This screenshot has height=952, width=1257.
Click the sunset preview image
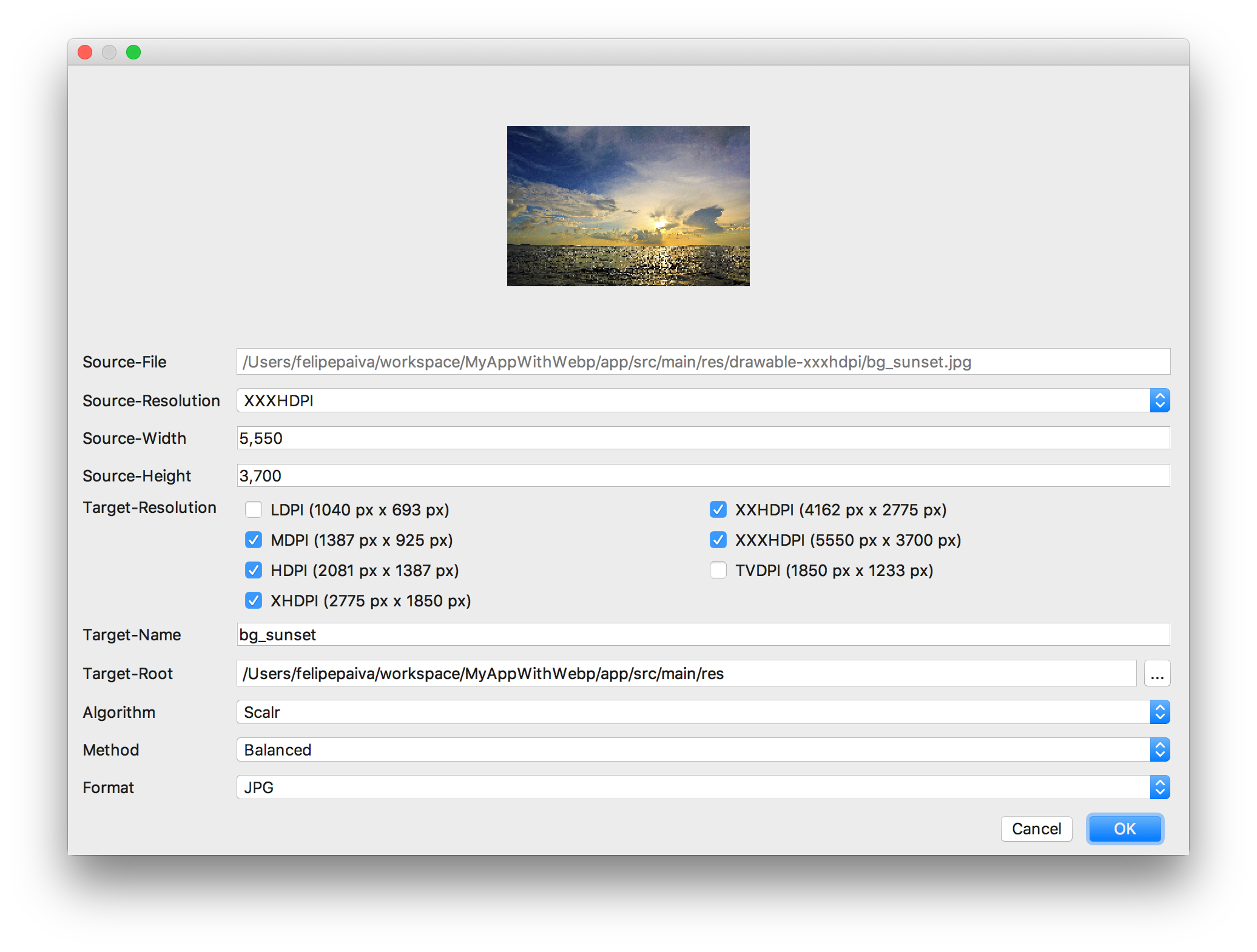click(x=628, y=206)
